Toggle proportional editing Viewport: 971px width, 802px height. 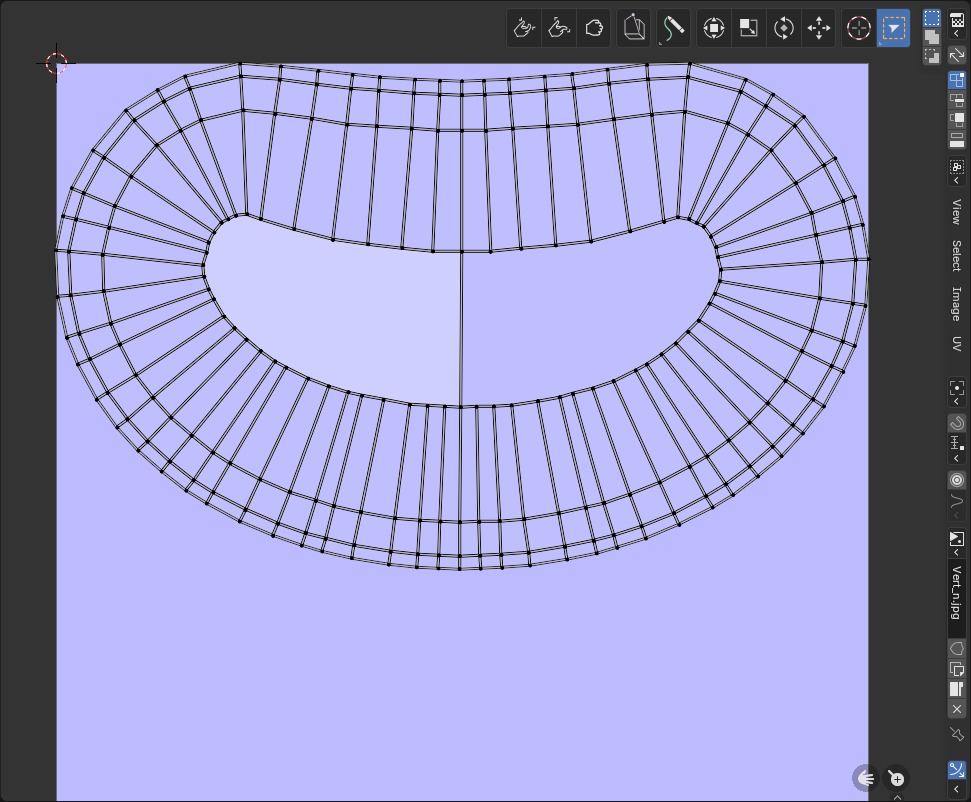957,480
